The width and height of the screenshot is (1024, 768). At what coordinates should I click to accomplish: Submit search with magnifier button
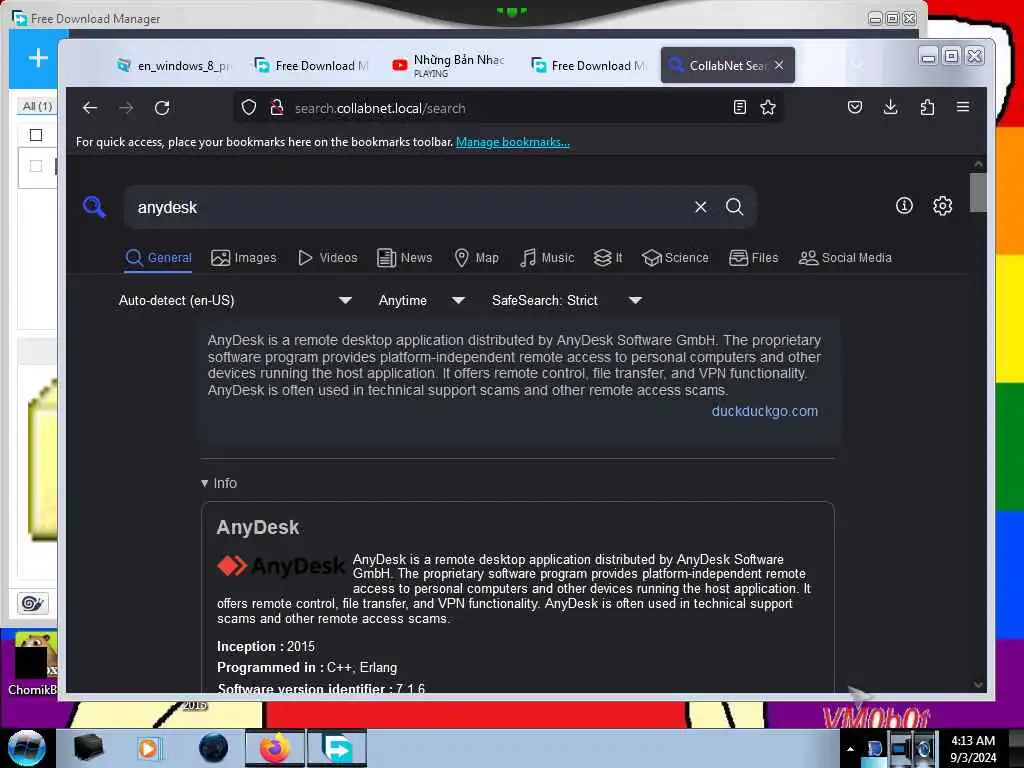pos(735,207)
